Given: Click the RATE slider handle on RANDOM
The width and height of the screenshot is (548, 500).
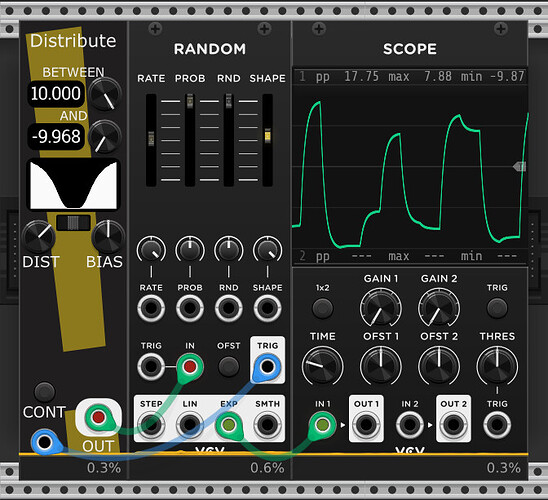Looking at the screenshot, I should click(x=151, y=139).
